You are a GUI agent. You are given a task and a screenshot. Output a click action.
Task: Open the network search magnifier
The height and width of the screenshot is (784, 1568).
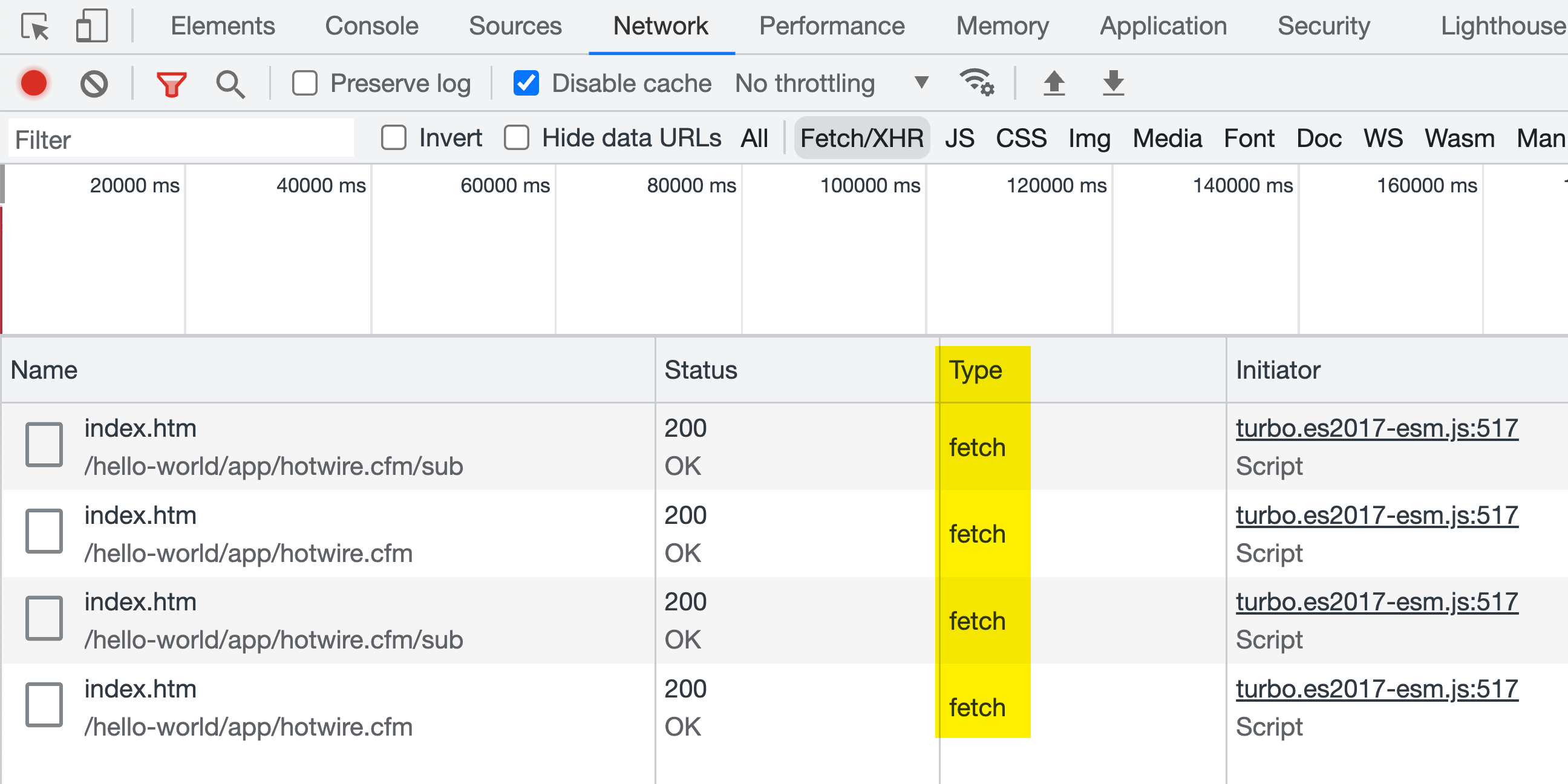pos(230,84)
